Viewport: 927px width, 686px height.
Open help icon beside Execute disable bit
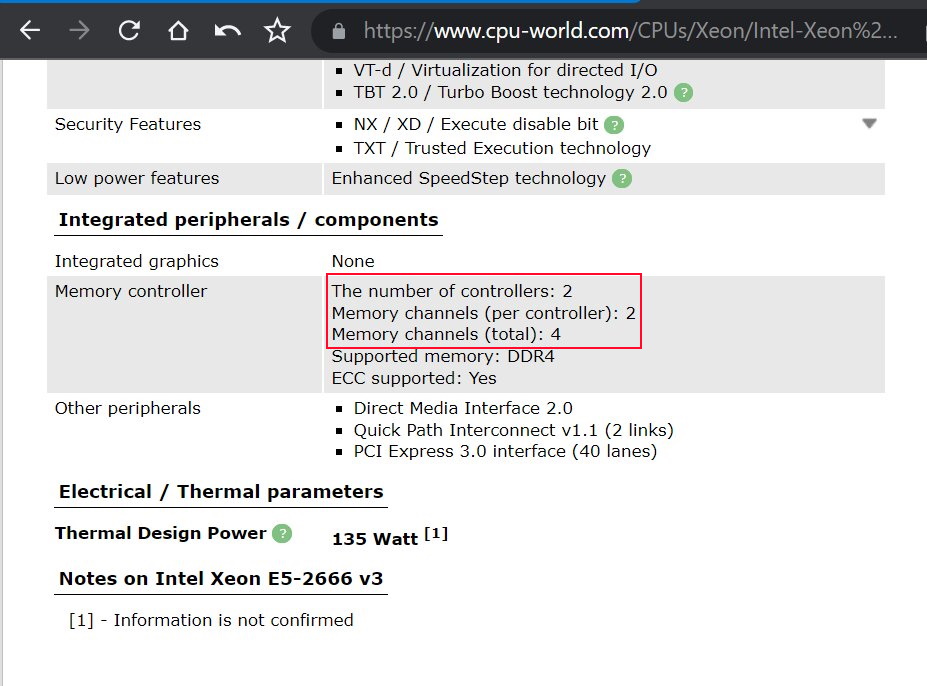tap(614, 125)
